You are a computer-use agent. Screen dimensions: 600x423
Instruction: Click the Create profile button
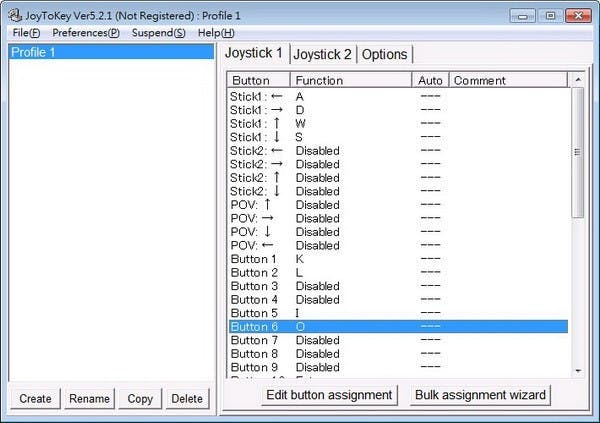click(35, 399)
